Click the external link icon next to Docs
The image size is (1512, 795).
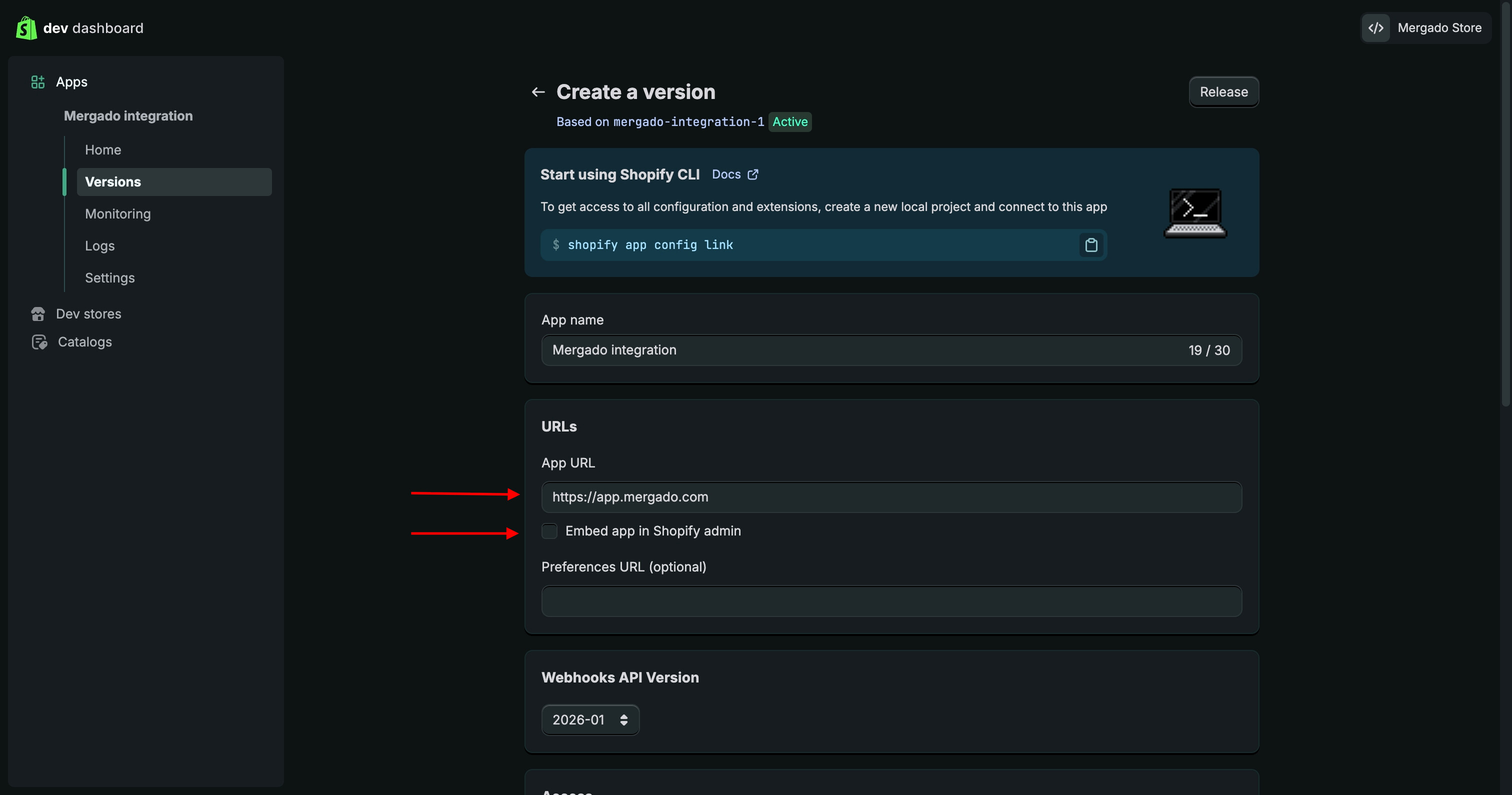coord(752,174)
